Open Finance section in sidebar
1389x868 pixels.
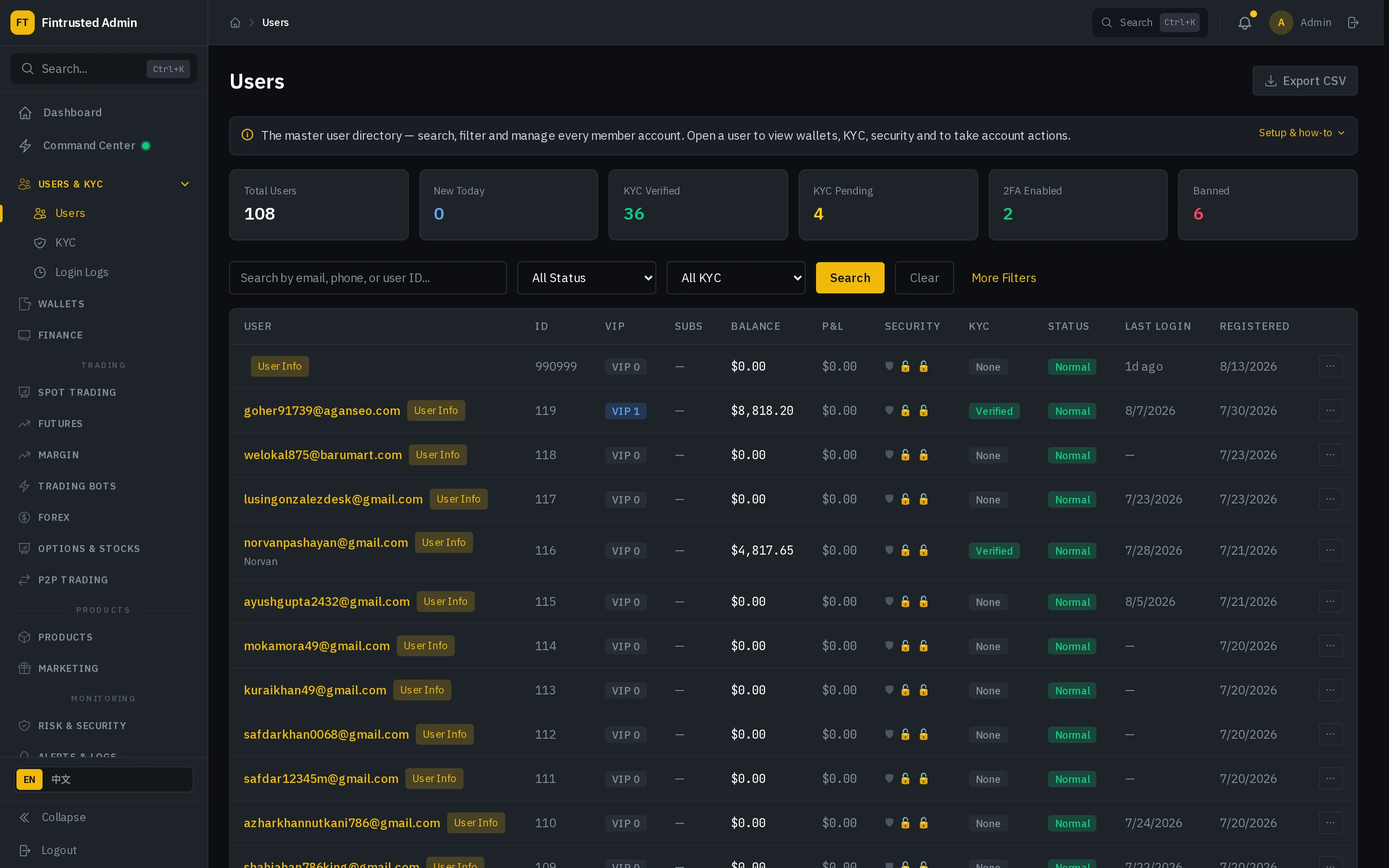pyautogui.click(x=104, y=335)
